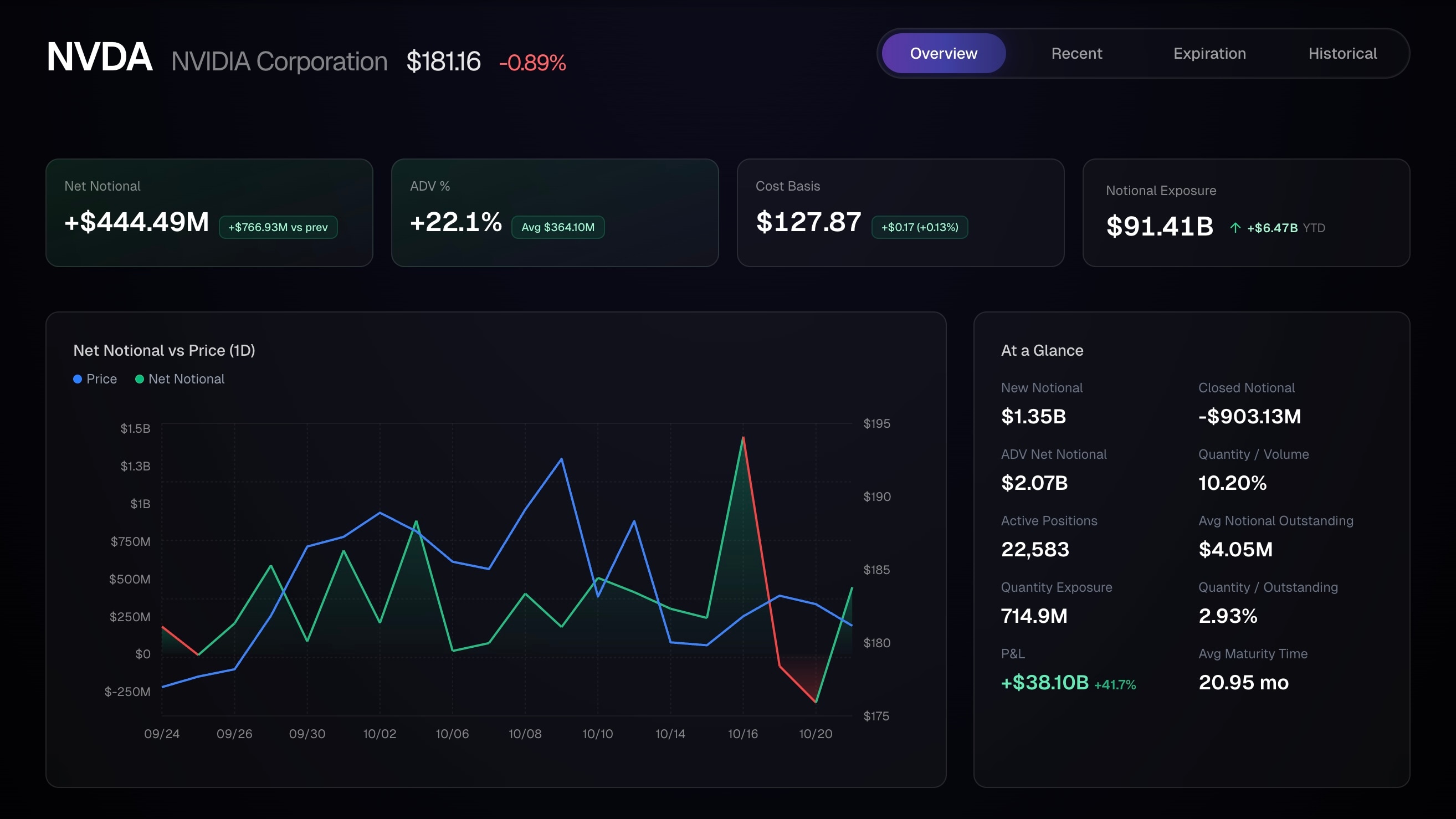1456x819 pixels.
Task: Click the Net Notional vs Price chart title
Action: tap(164, 350)
